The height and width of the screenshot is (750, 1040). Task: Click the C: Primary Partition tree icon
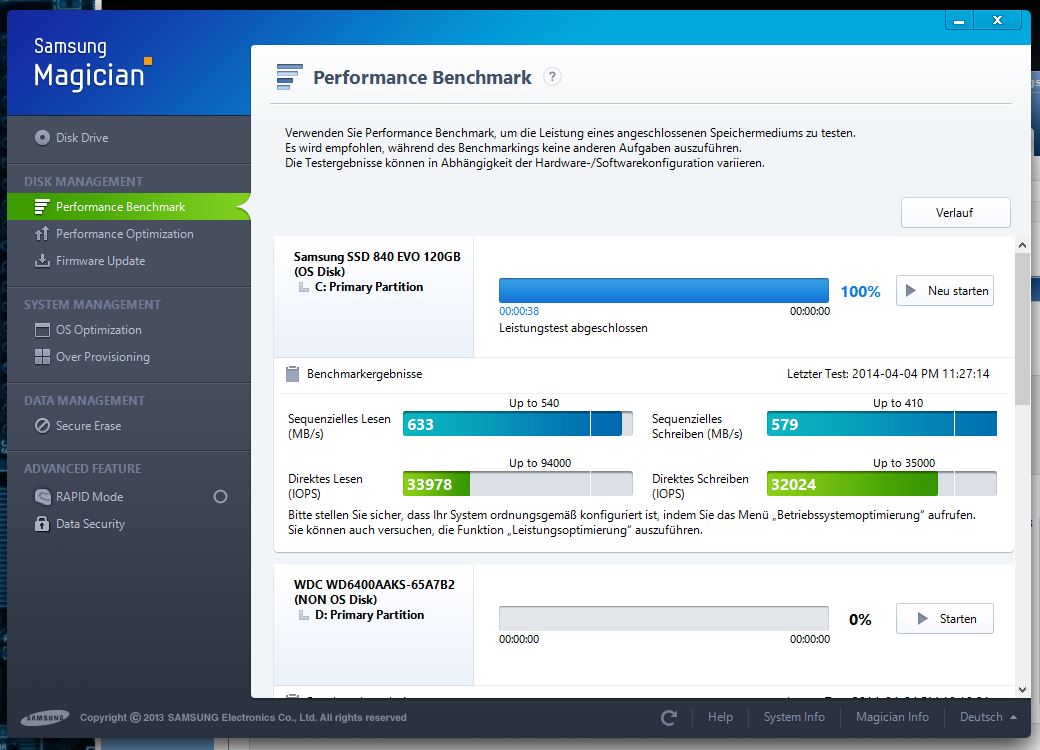tap(304, 287)
